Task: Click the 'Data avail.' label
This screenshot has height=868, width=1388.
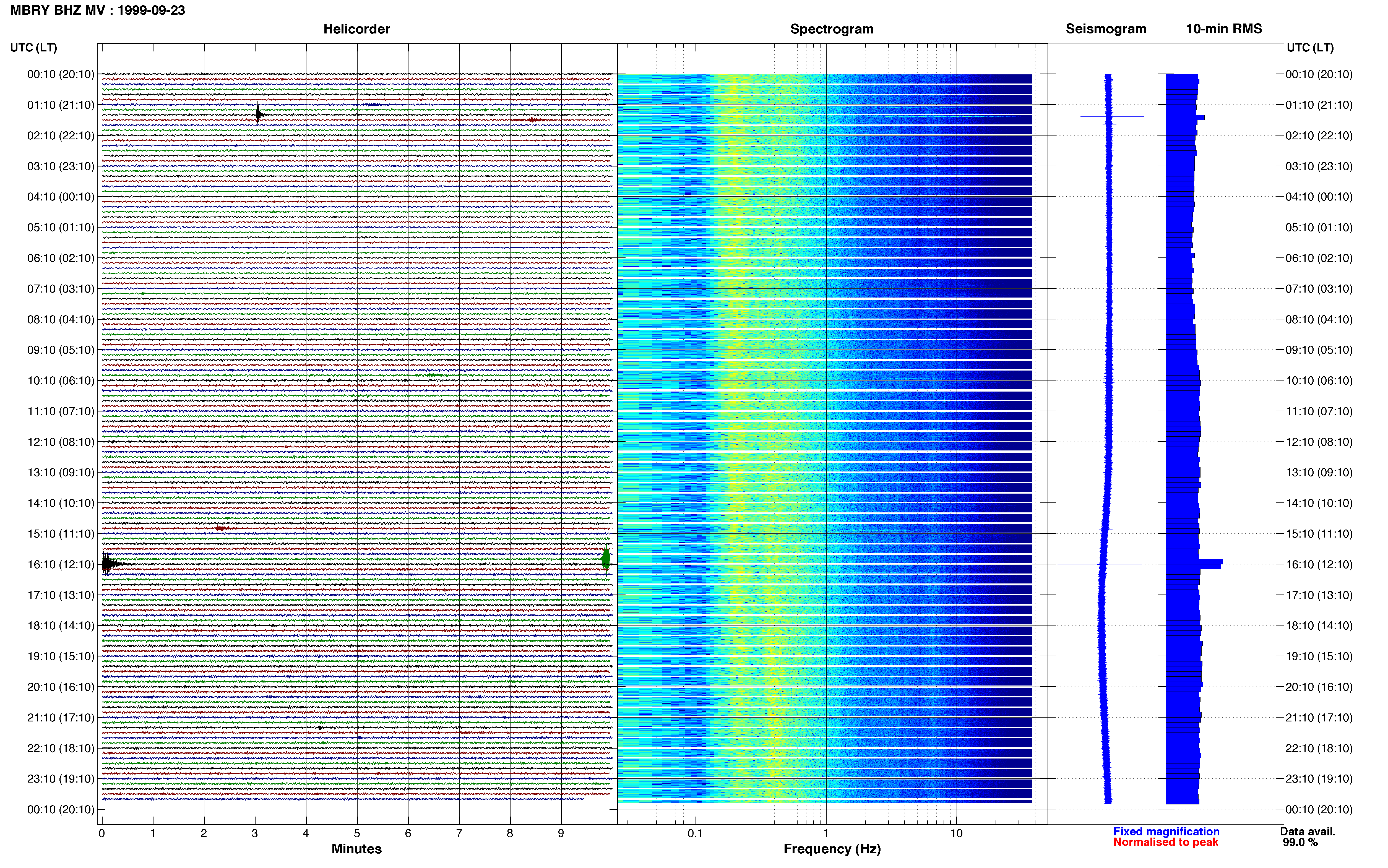Action: (1308, 831)
